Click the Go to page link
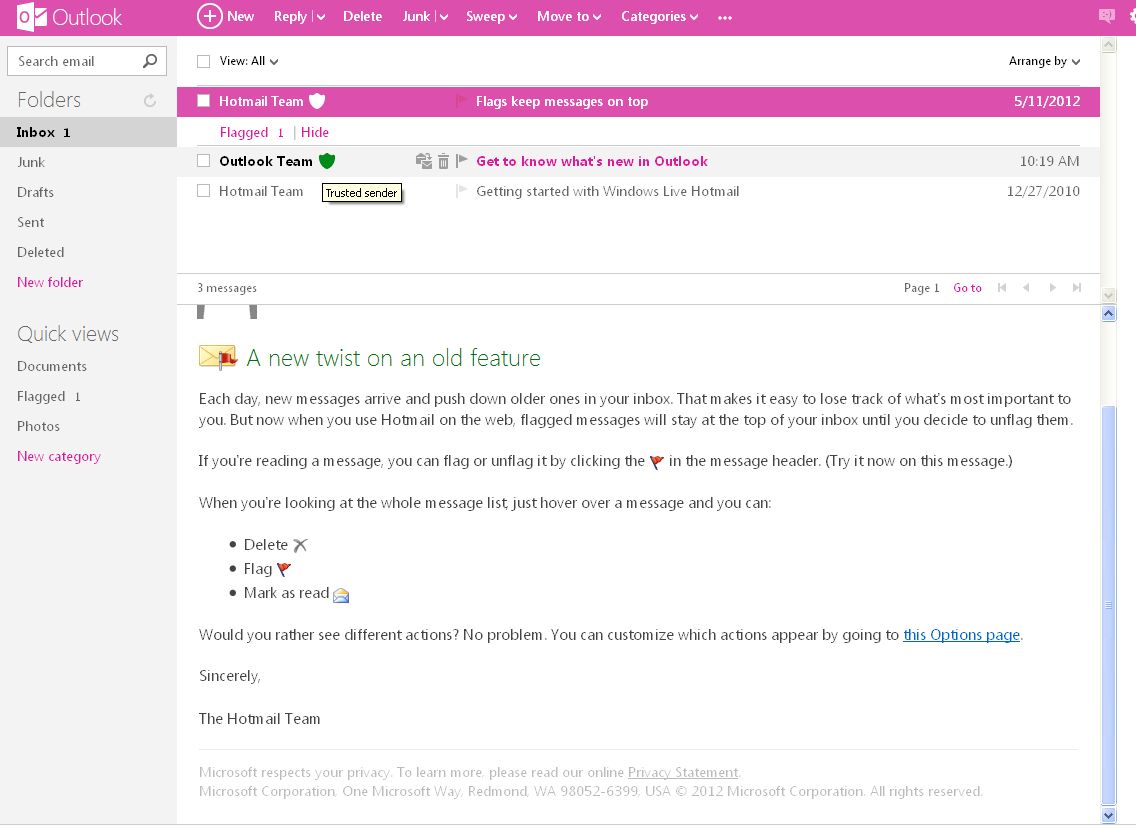This screenshot has width=1136, height=834. point(967,288)
